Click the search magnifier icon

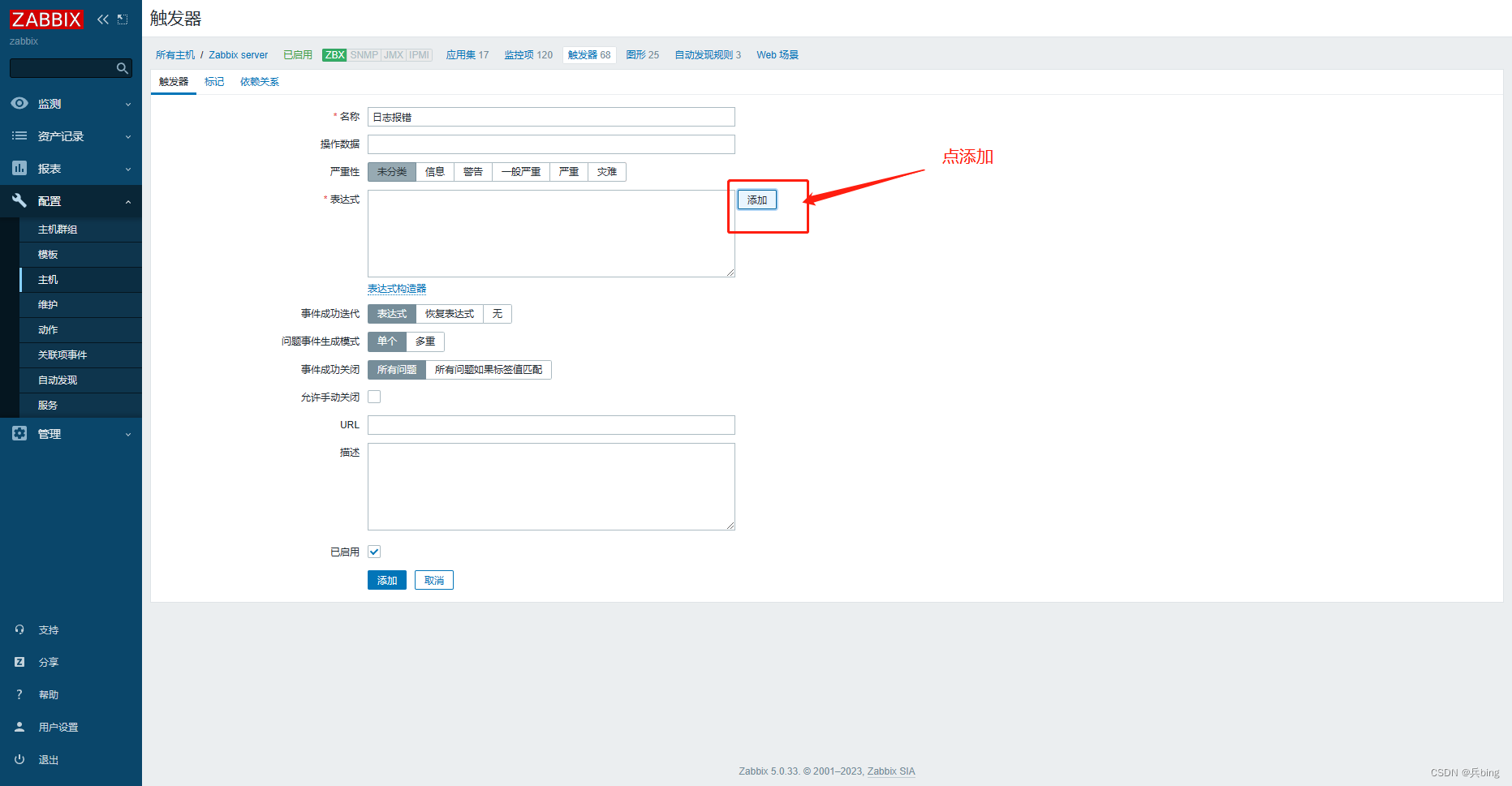point(123,68)
